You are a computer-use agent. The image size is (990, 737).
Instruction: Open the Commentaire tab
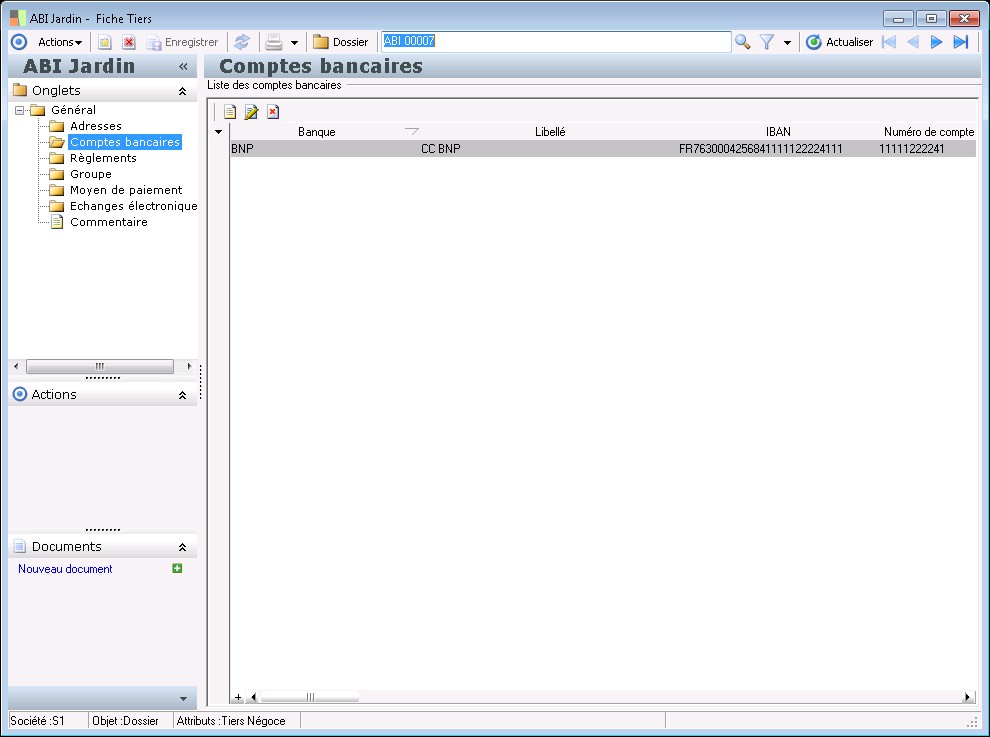[109, 222]
